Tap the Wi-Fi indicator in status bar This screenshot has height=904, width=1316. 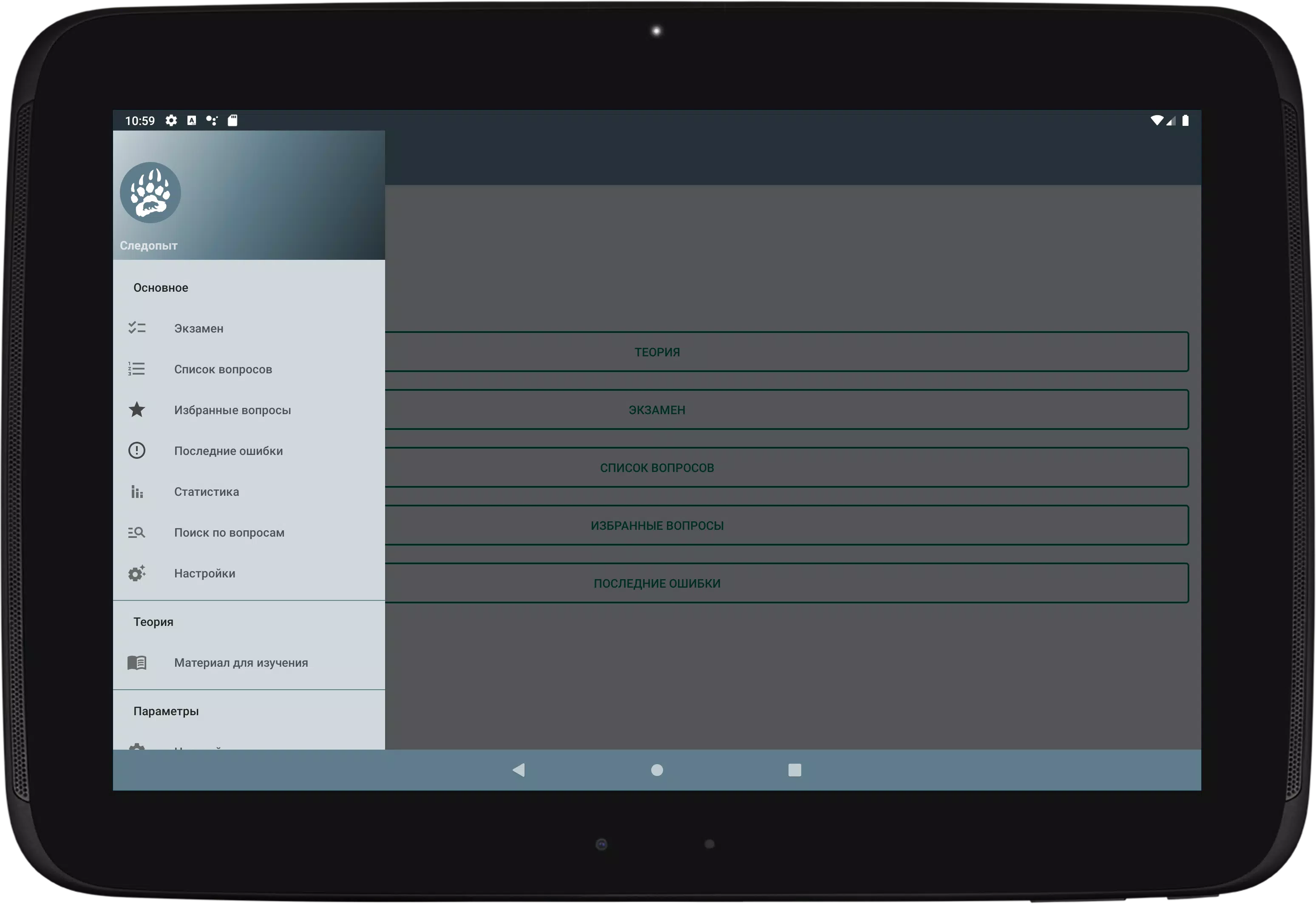1157,120
